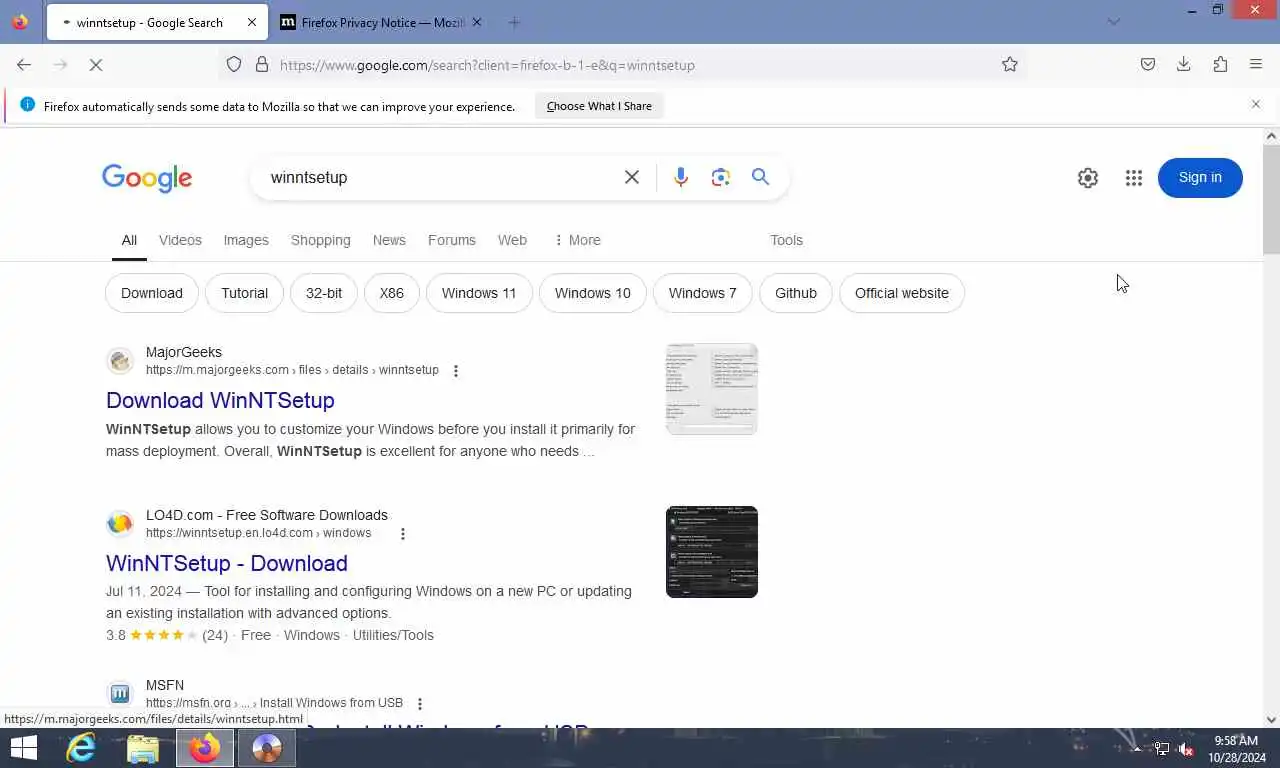This screenshot has height=768, width=1280.
Task: Submit search with magnifier icon
Action: [761, 177]
